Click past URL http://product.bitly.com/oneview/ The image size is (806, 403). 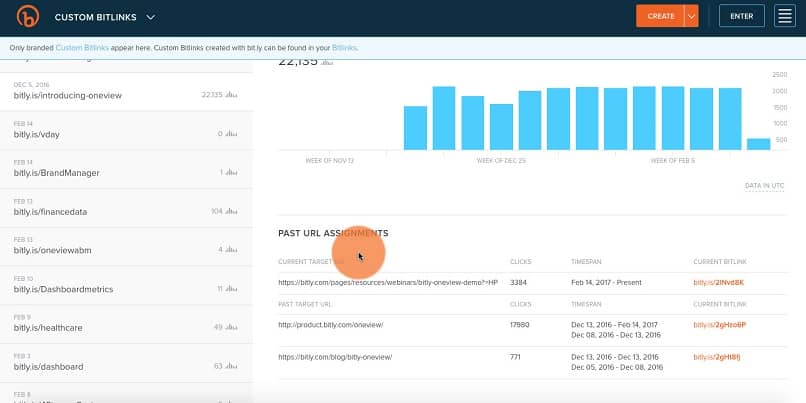331,325
